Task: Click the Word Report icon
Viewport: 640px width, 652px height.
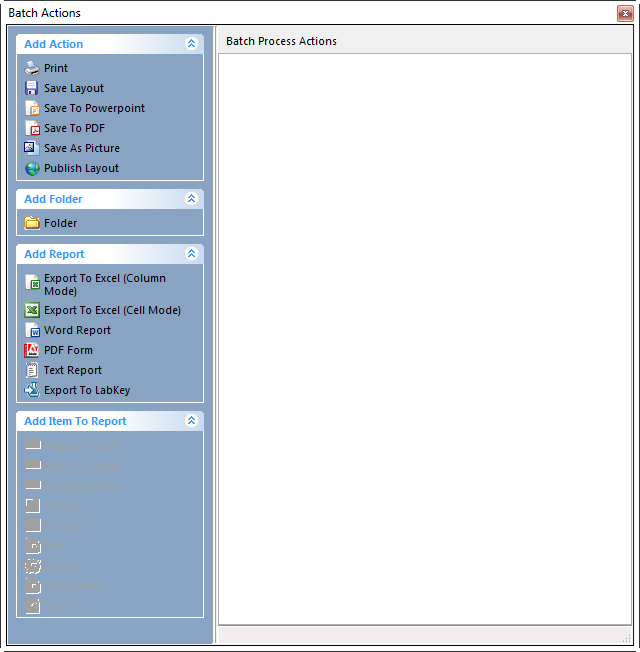Action: 32,330
